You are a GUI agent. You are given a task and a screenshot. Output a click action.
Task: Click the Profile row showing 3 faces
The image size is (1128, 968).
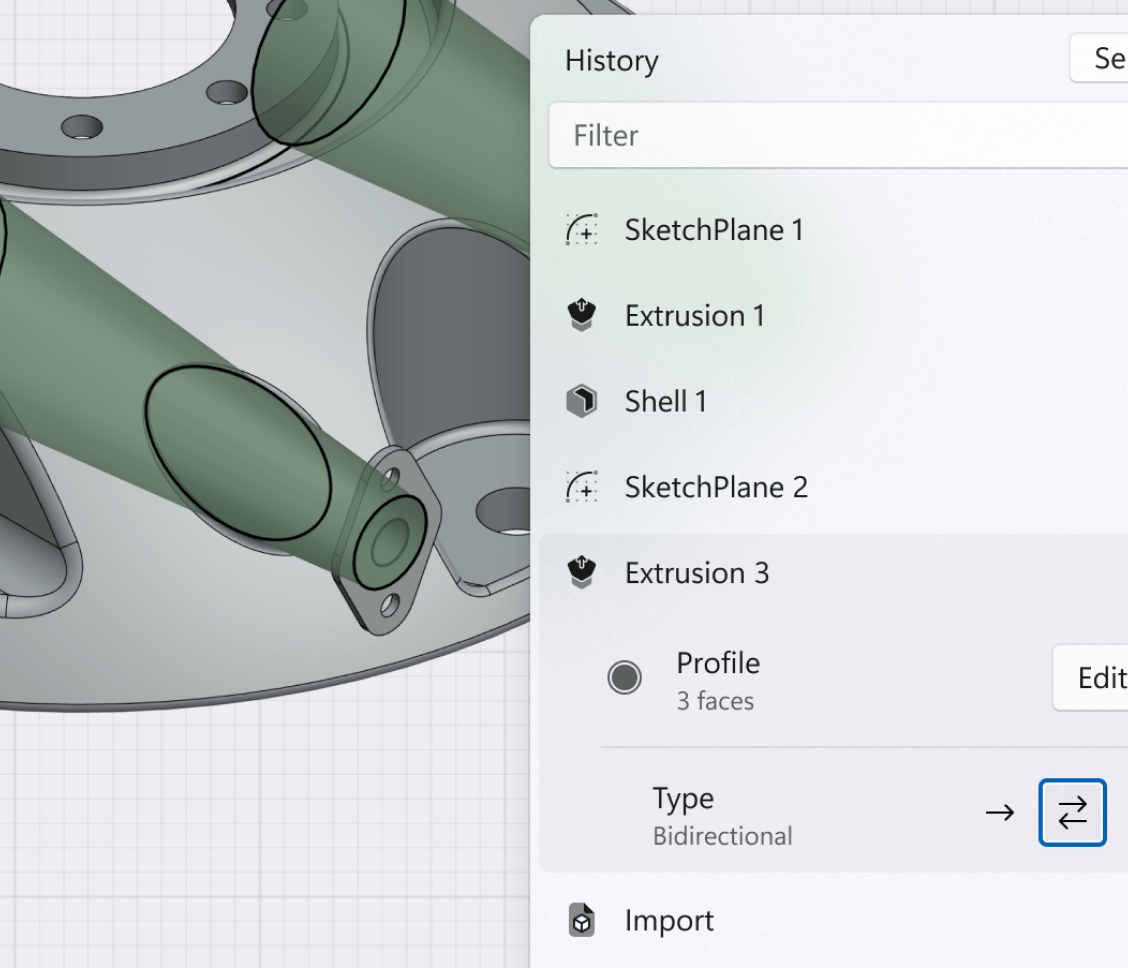coord(716,679)
